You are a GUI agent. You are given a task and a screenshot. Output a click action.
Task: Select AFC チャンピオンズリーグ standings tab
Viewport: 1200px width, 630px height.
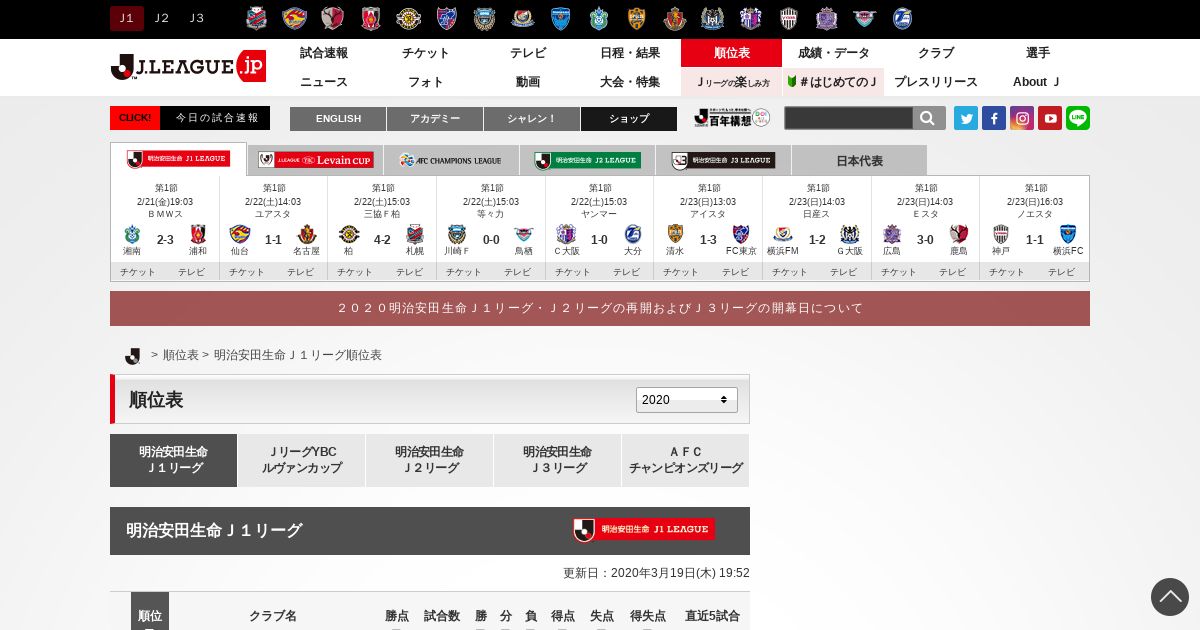coord(686,460)
